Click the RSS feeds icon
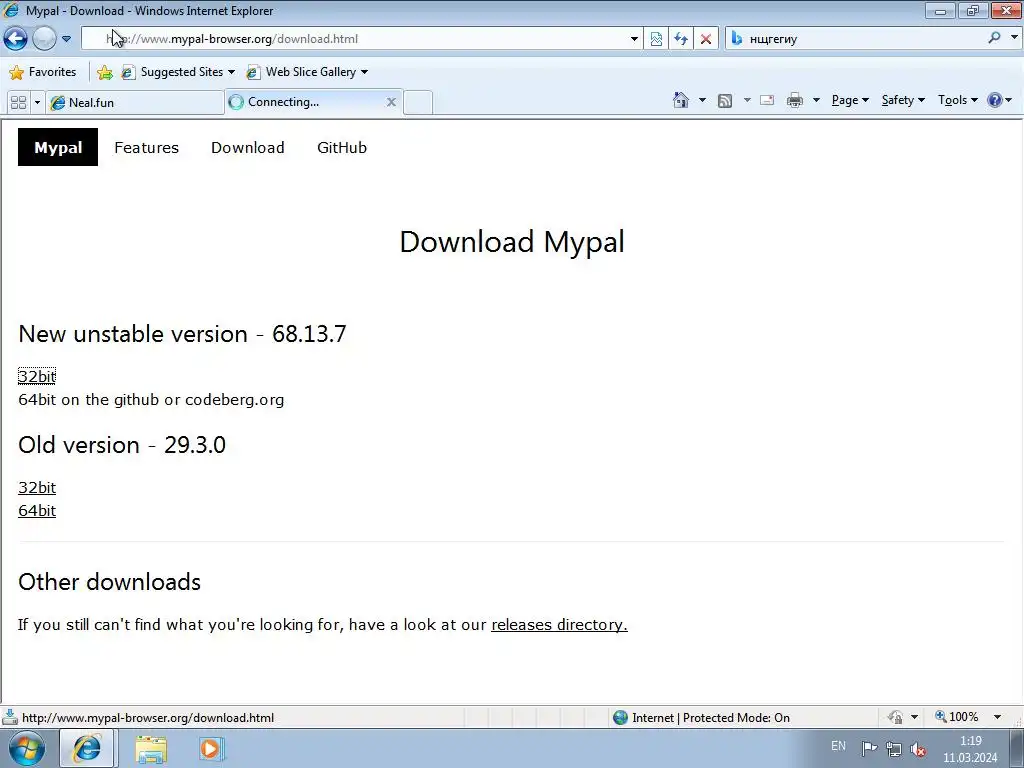Screen dimensions: 1024x768 pyautogui.click(x=725, y=101)
